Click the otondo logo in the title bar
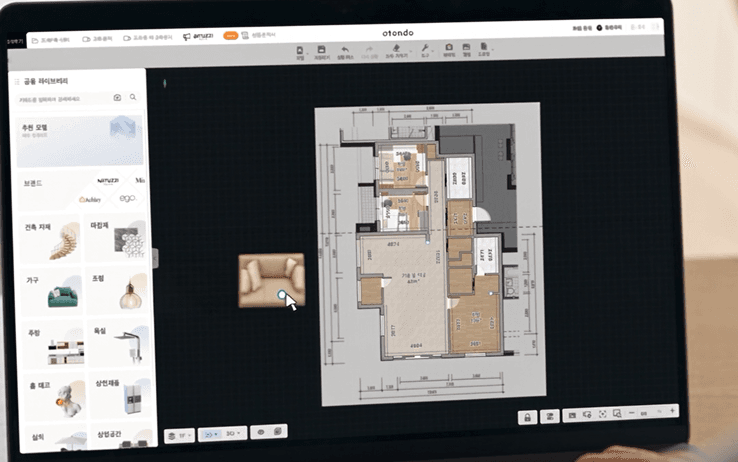The height and width of the screenshot is (462, 738). point(398,33)
